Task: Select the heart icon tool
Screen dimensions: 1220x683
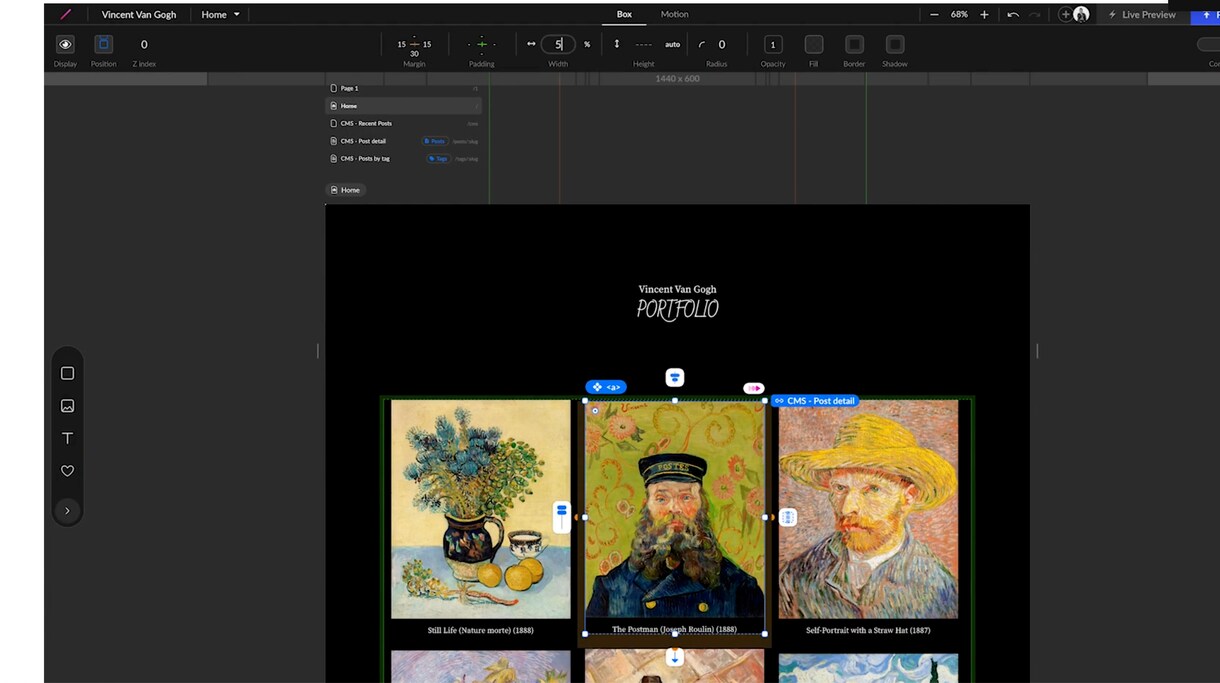Action: [x=68, y=471]
